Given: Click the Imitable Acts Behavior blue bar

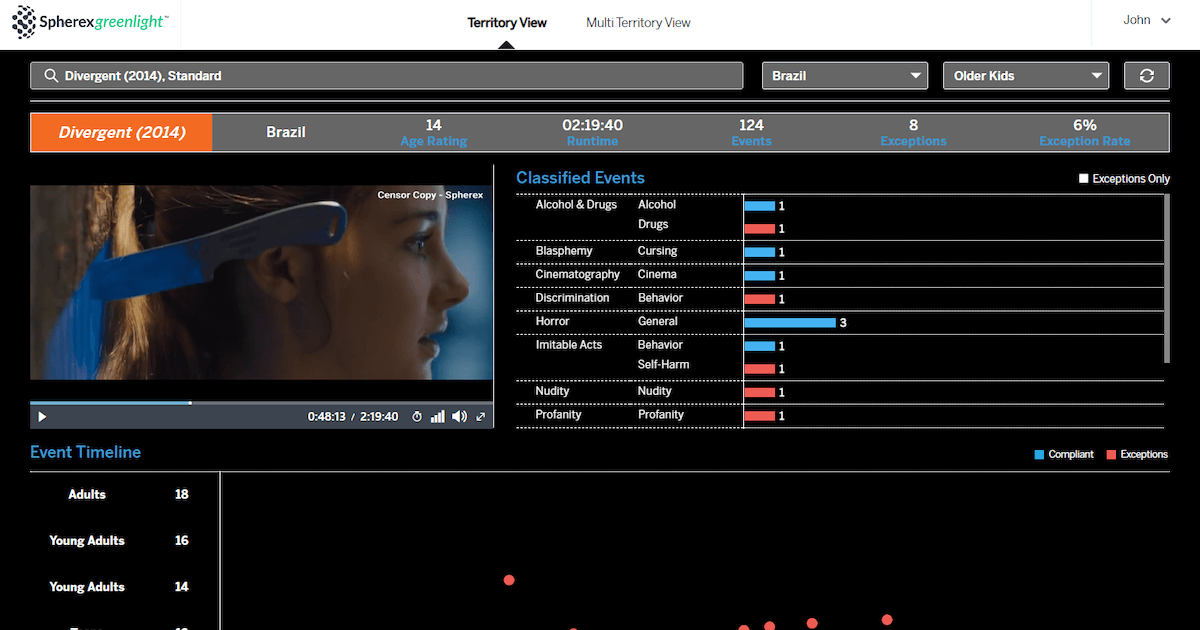Looking at the screenshot, I should (760, 346).
